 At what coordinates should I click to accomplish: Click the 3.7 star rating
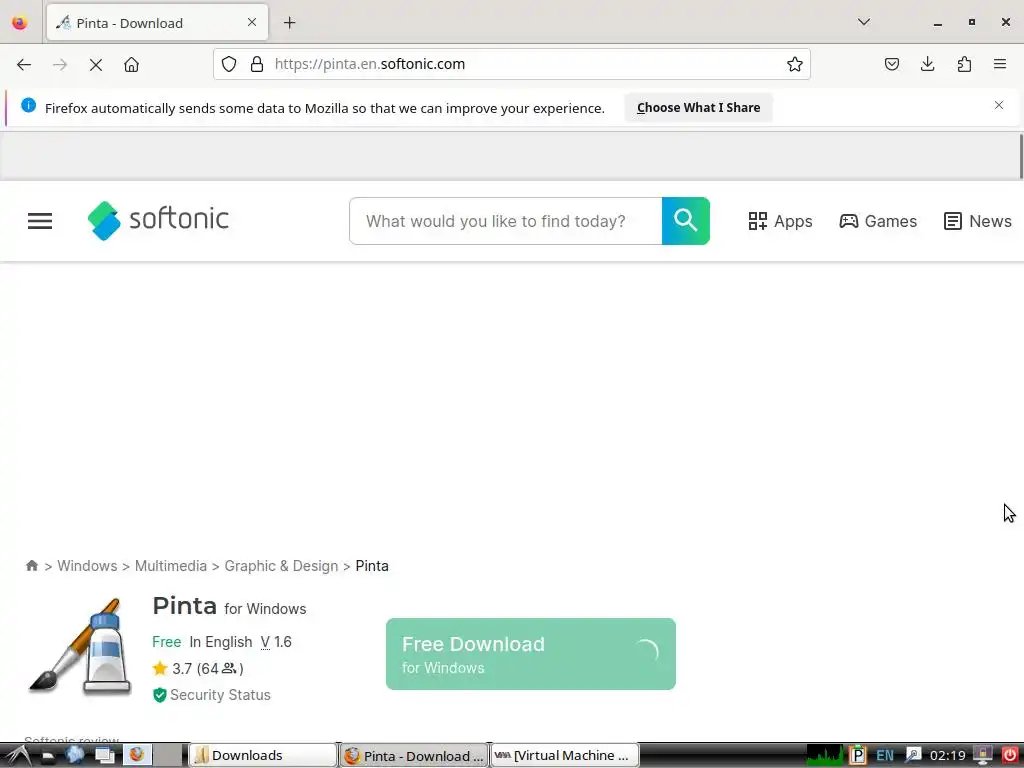click(x=198, y=669)
